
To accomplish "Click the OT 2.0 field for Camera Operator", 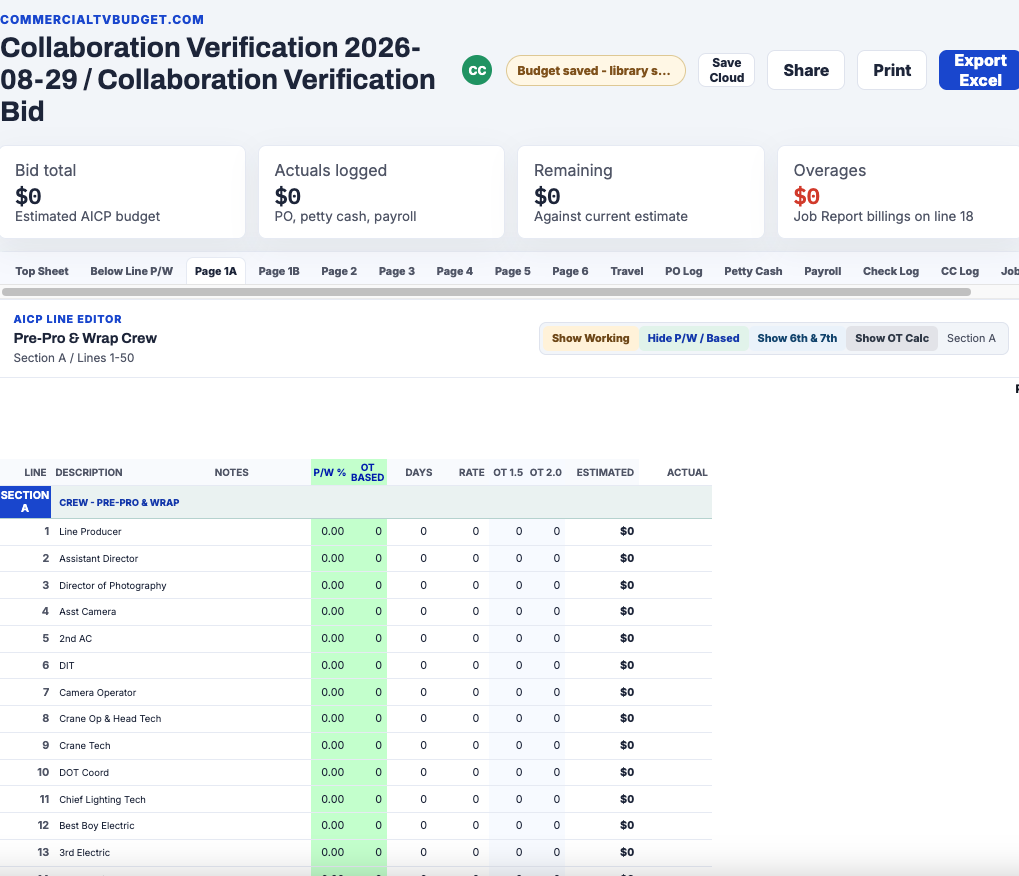I will 548,692.
